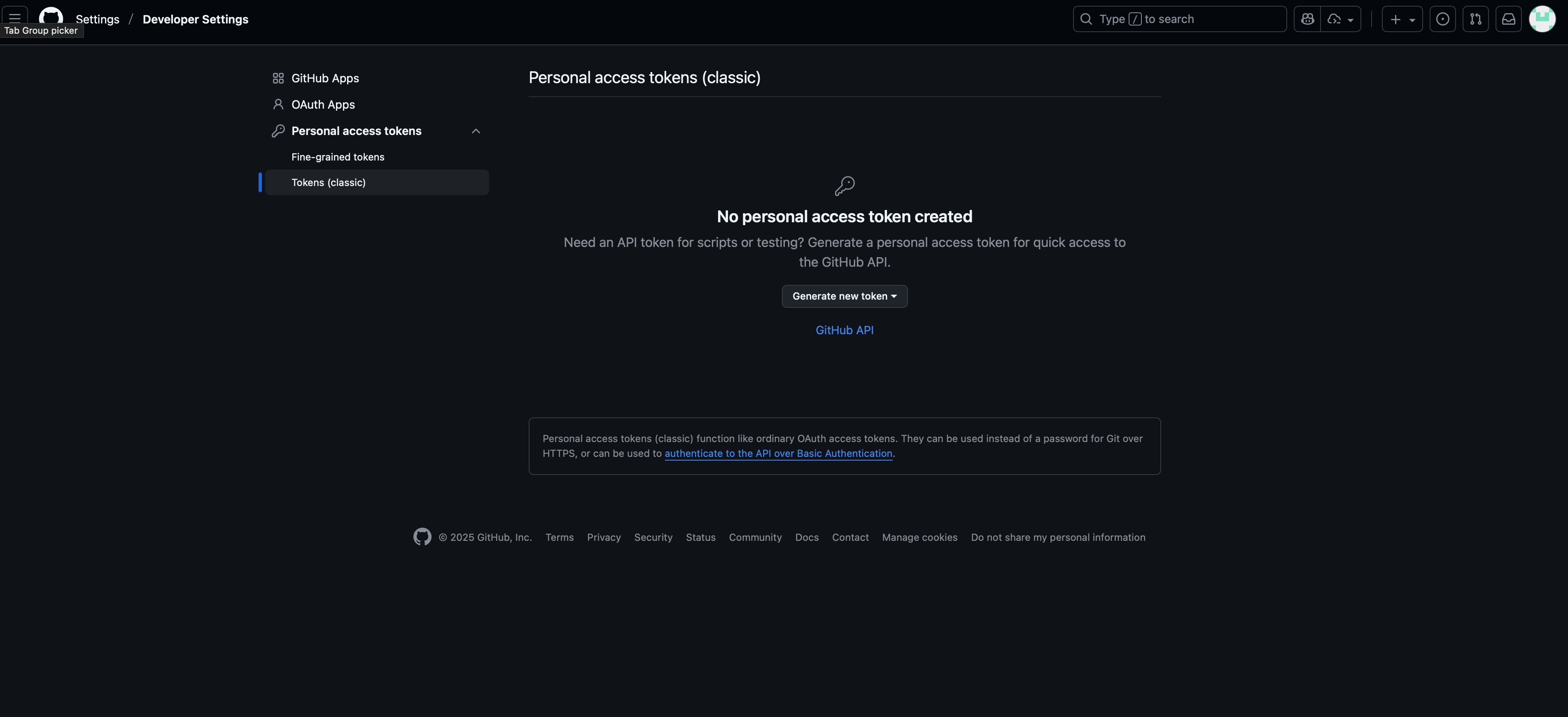Click the Settings breadcrumb link
This screenshot has height=717, width=1568.
98,19
